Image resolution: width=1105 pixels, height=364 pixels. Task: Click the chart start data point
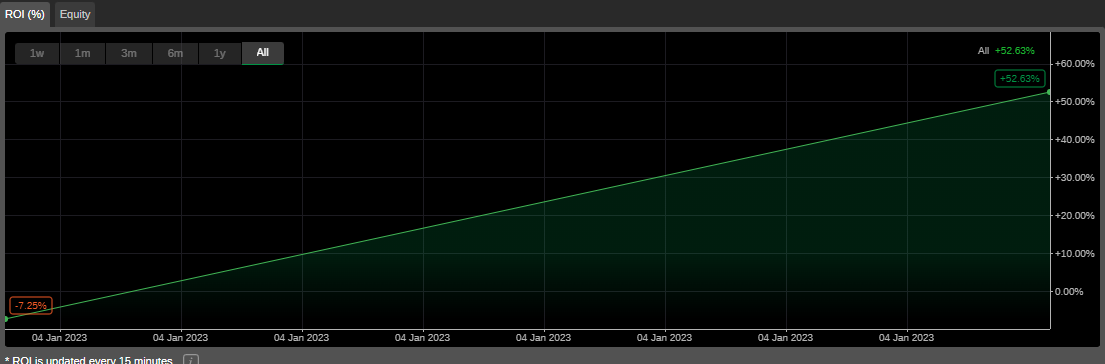6,319
